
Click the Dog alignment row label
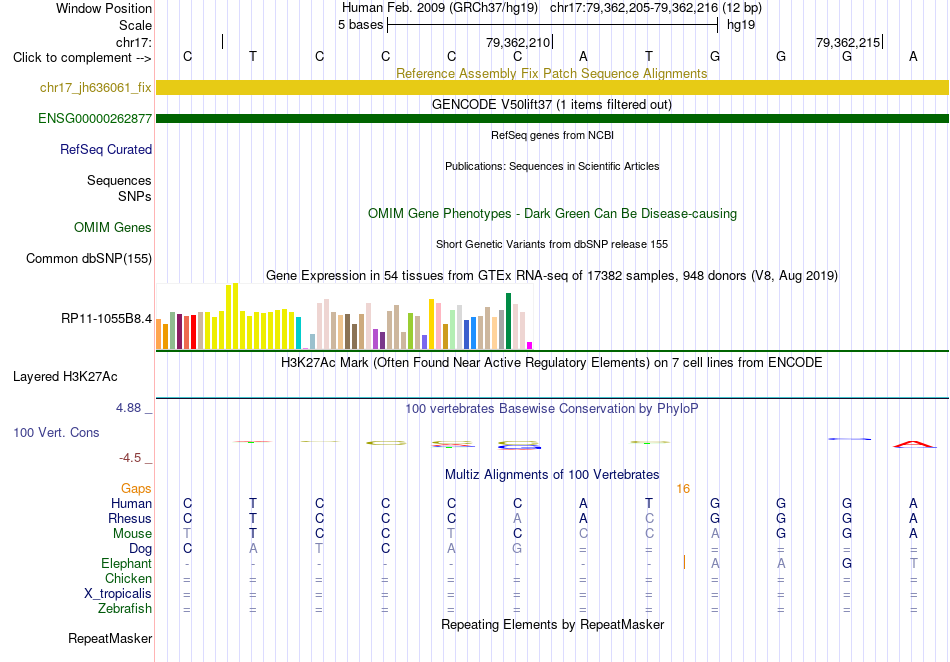(141, 549)
